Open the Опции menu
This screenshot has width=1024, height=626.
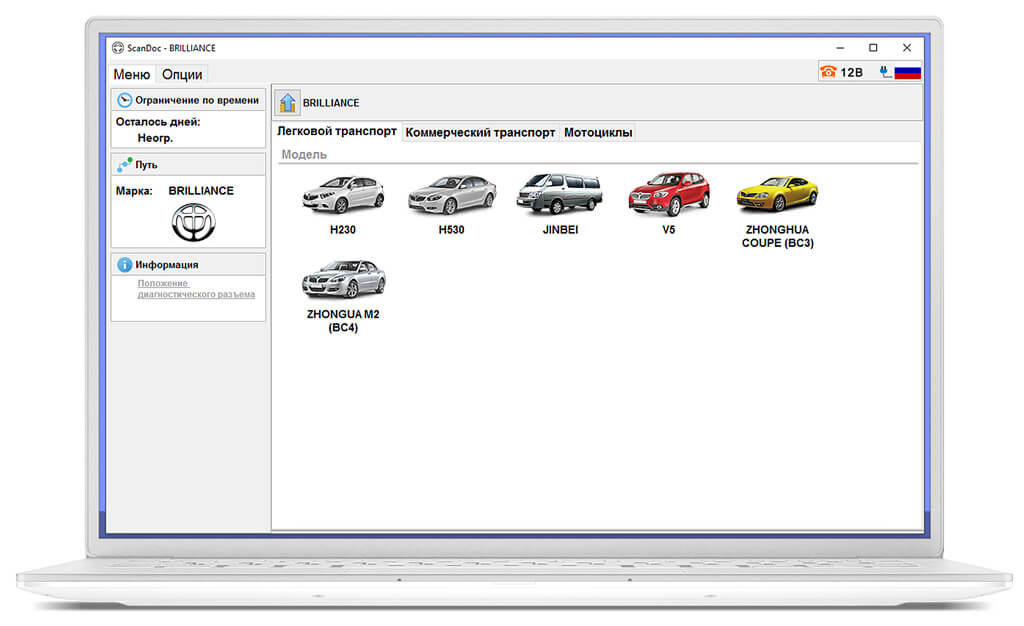(x=182, y=74)
